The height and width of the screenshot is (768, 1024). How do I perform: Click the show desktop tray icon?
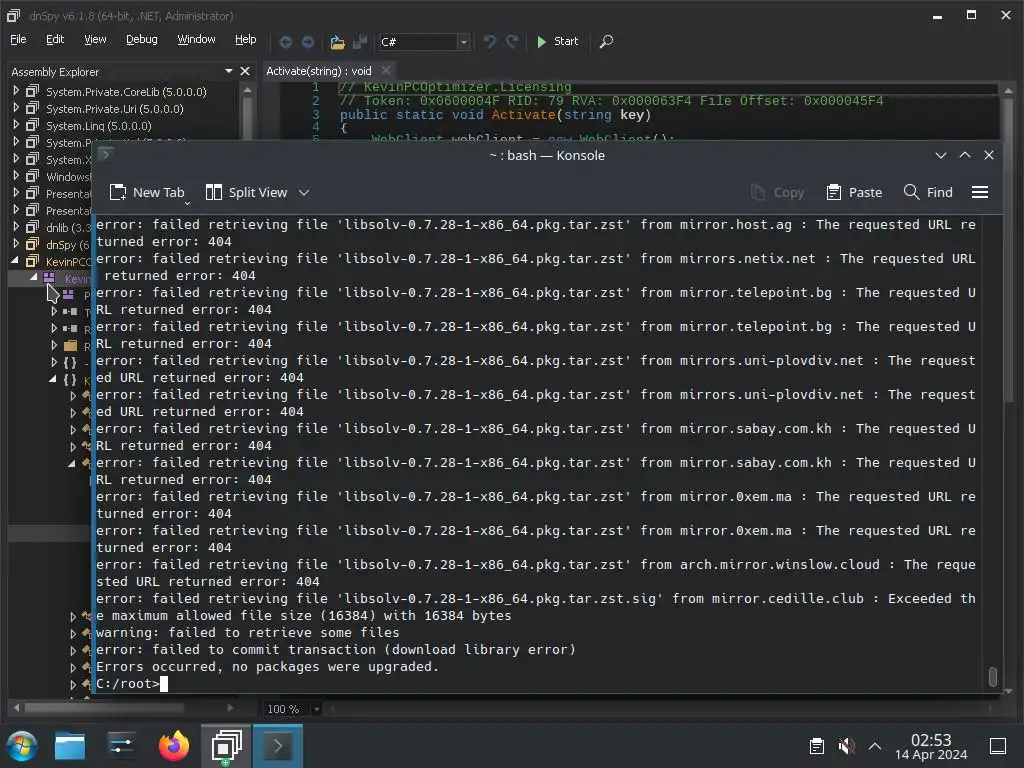(x=998, y=746)
